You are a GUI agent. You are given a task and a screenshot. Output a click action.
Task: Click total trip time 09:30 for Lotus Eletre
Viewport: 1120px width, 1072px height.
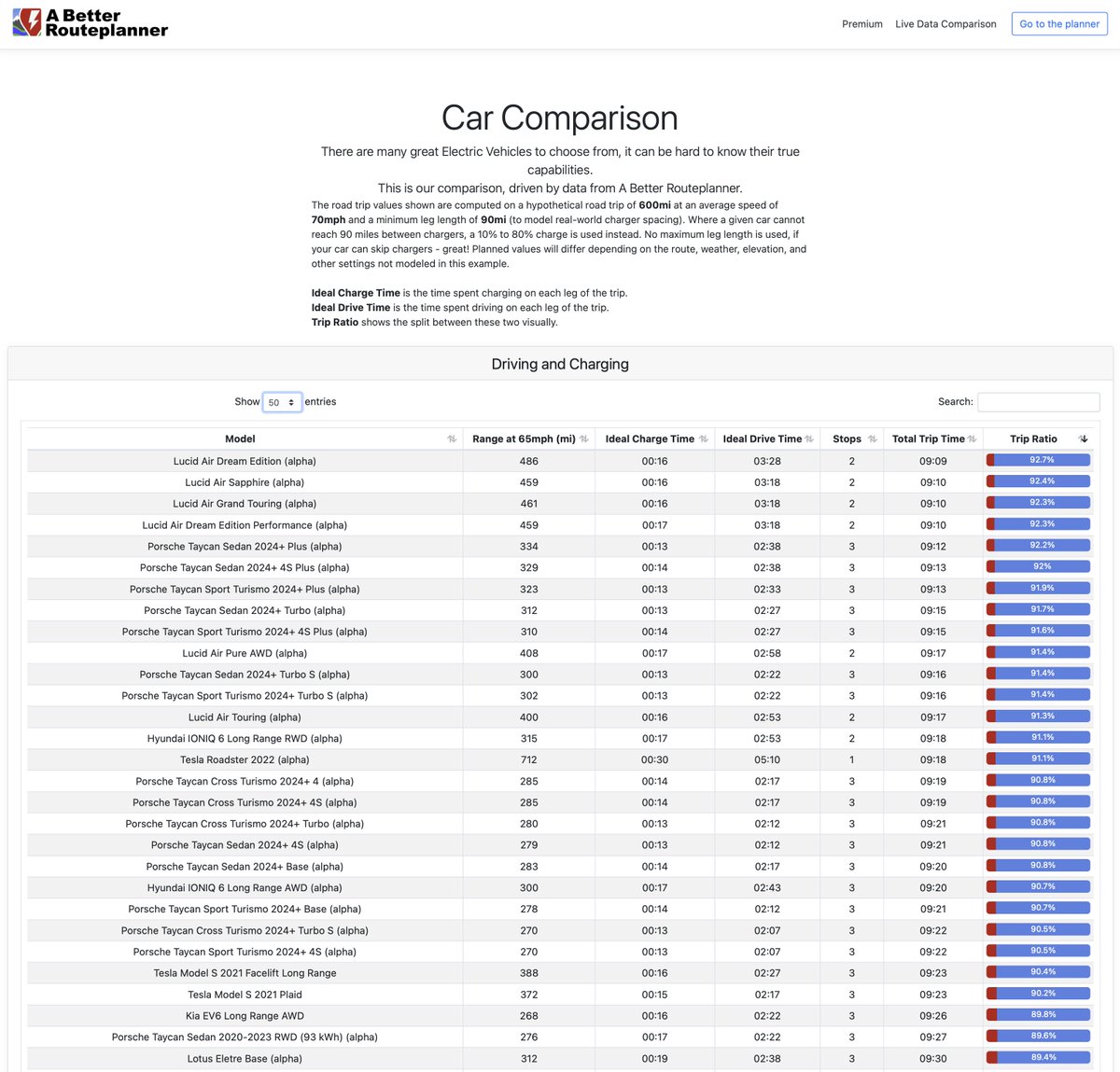pyautogui.click(x=933, y=1059)
